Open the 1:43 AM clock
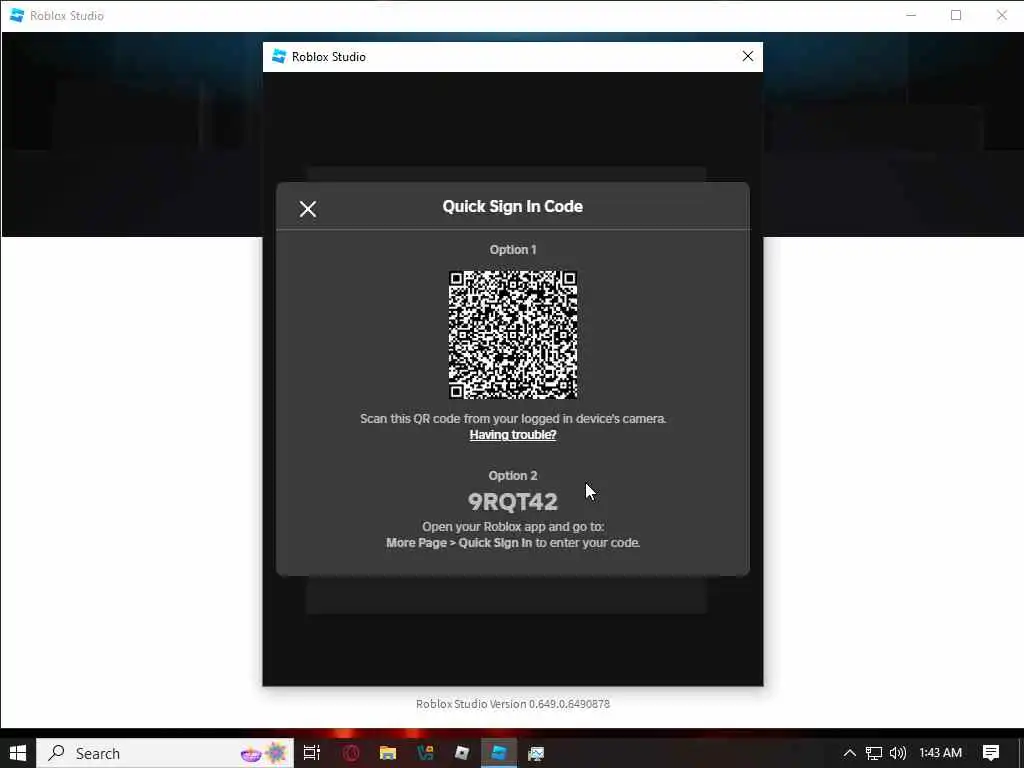 click(x=940, y=753)
